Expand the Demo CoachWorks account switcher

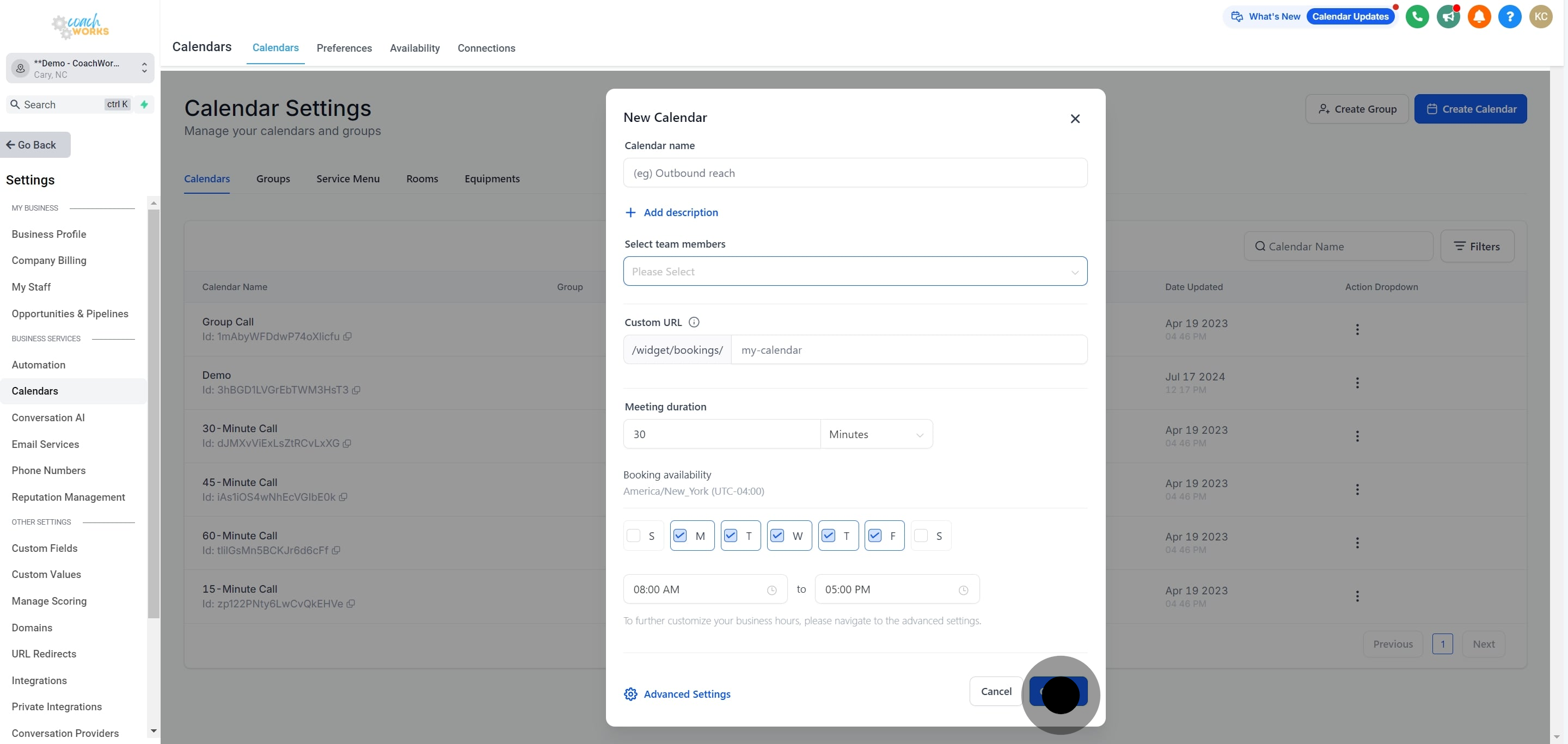81,68
